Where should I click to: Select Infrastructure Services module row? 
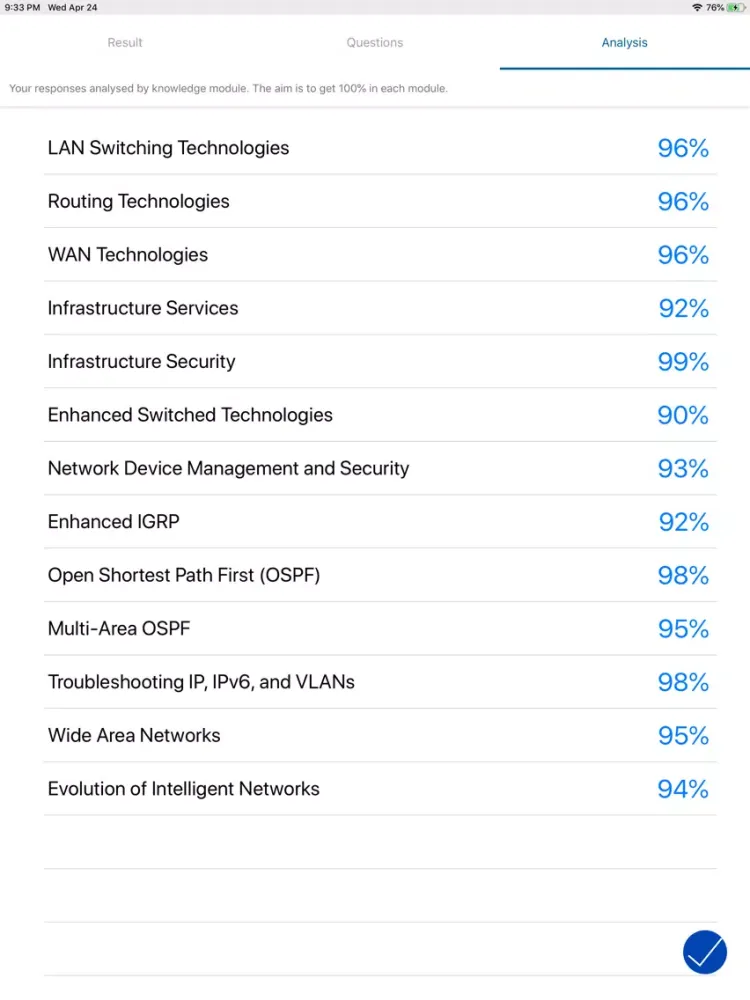click(143, 308)
